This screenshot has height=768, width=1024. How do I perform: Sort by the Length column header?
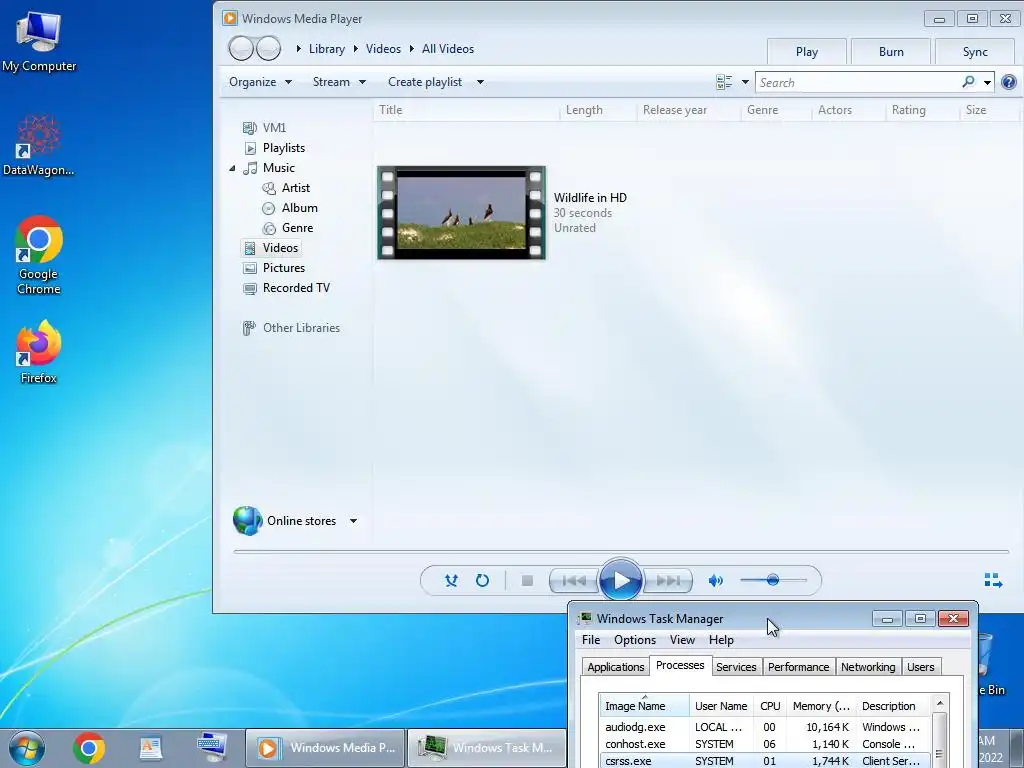(x=598, y=110)
